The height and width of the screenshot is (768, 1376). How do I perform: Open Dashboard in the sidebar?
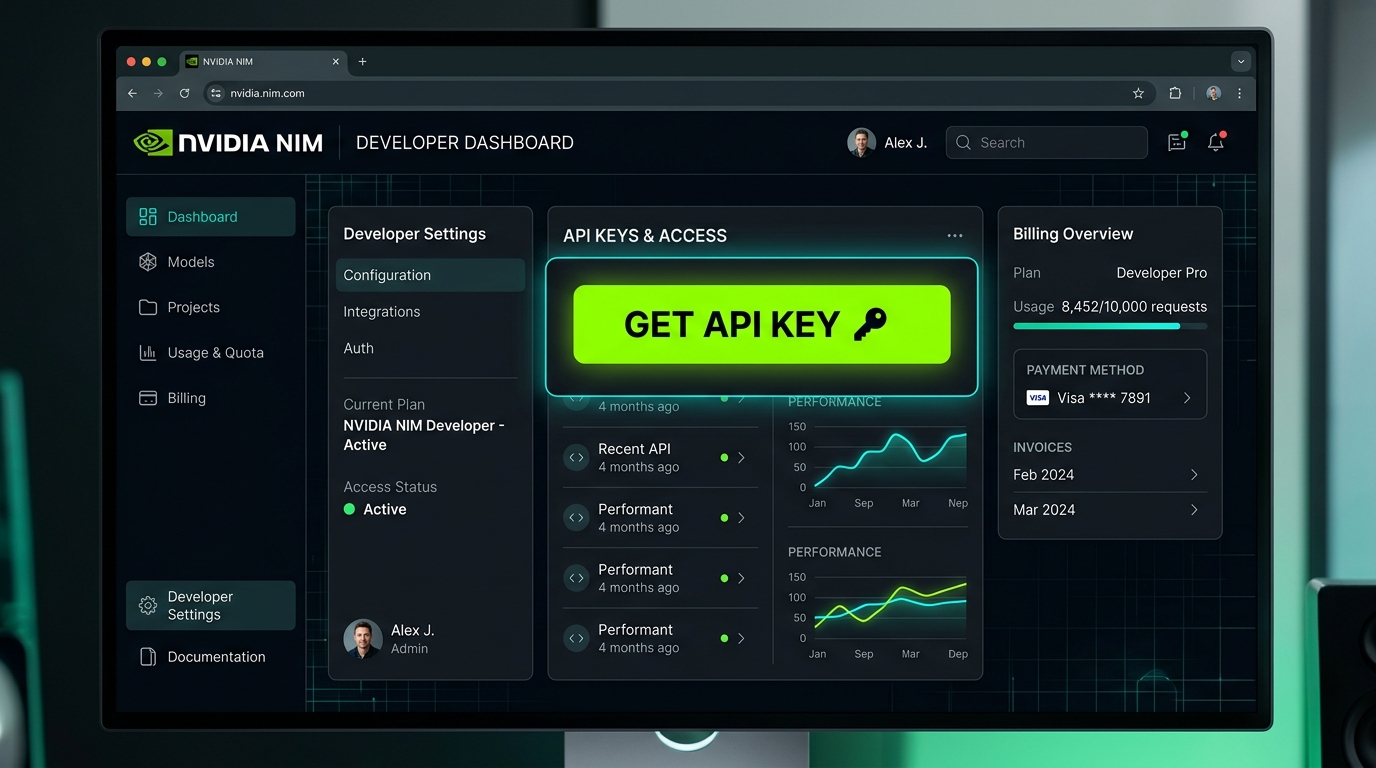coord(210,217)
